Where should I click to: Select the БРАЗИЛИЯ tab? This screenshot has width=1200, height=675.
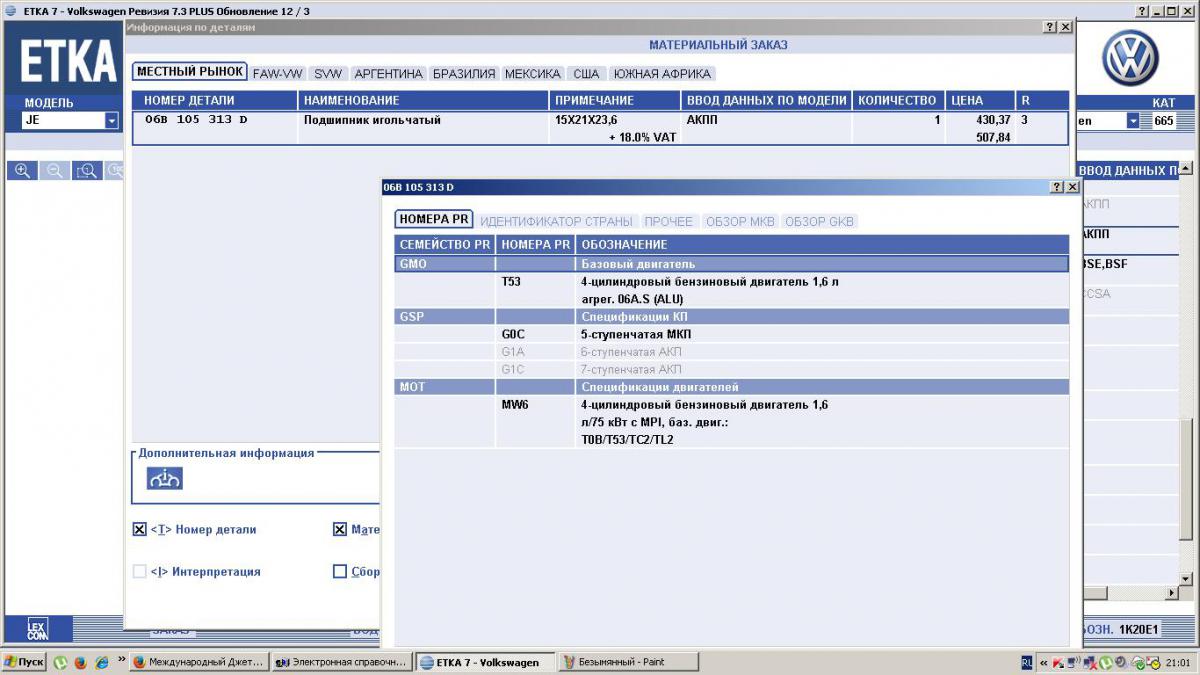pyautogui.click(x=464, y=74)
